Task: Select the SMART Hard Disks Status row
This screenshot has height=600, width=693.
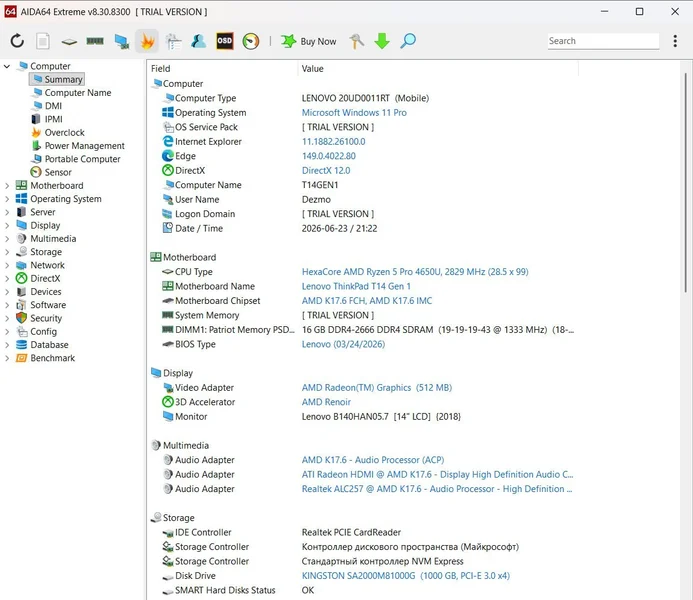Action: tap(364, 590)
